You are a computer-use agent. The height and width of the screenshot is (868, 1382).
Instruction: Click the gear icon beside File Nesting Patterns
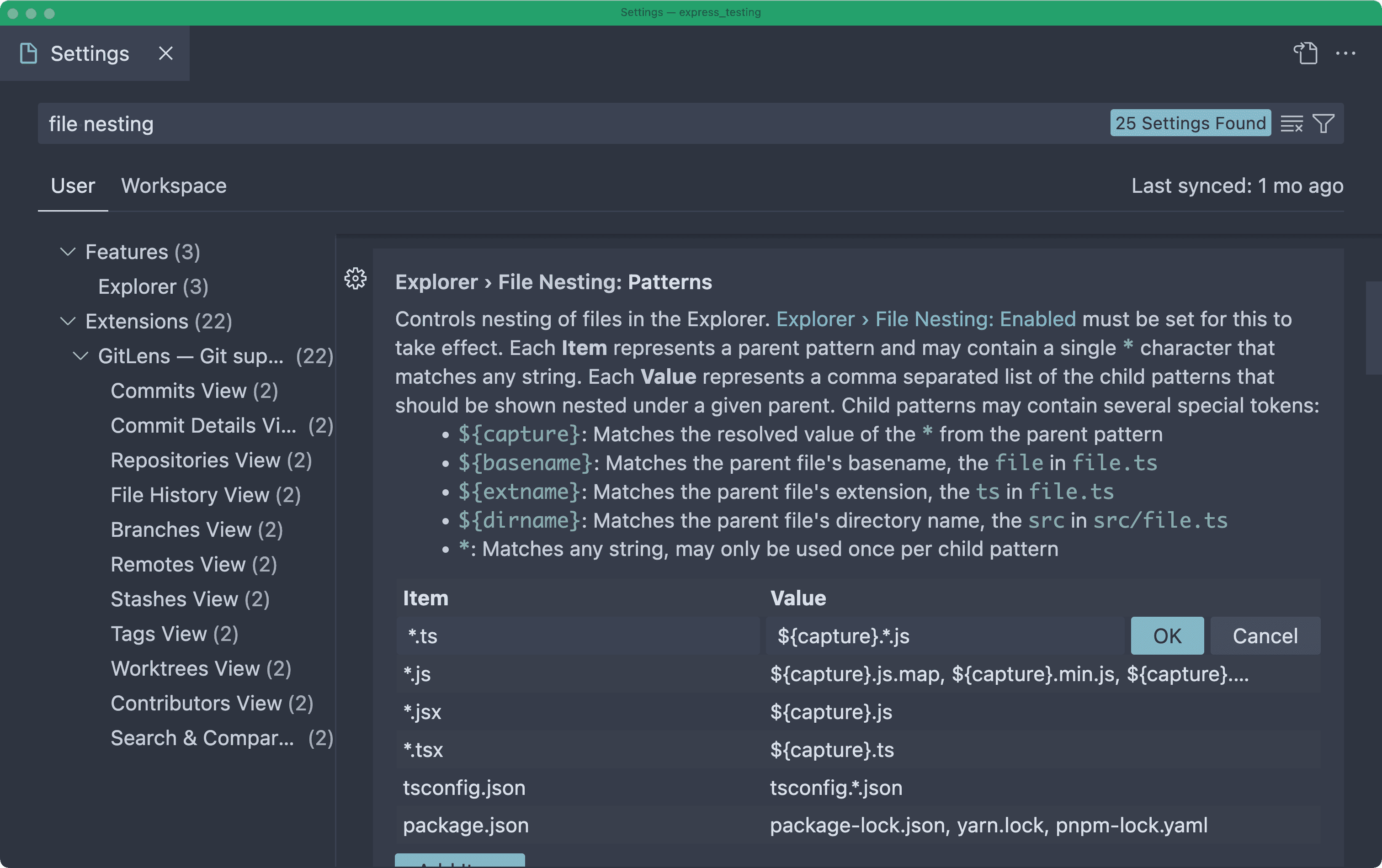point(355,279)
